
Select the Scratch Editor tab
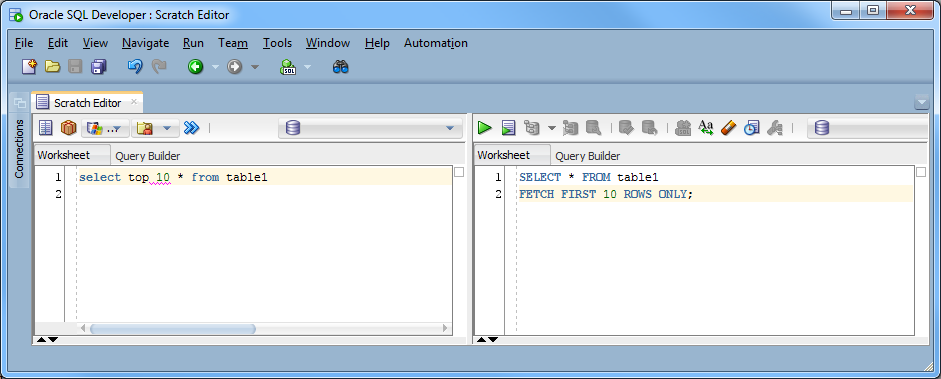88,103
